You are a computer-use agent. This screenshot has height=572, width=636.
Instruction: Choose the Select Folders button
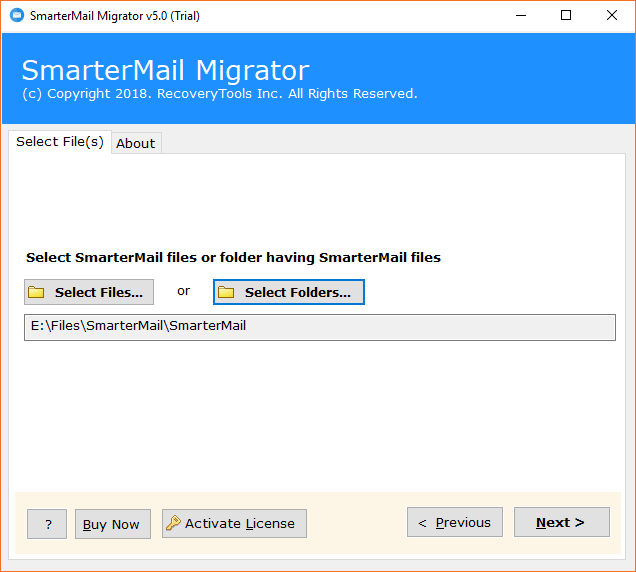coord(289,292)
